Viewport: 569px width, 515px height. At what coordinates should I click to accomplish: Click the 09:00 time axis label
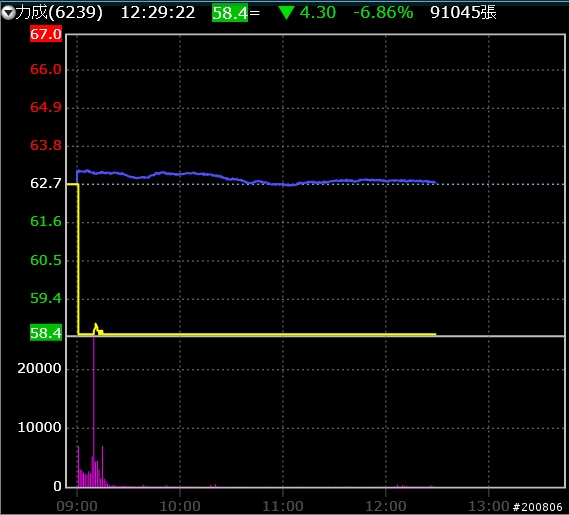click(77, 506)
